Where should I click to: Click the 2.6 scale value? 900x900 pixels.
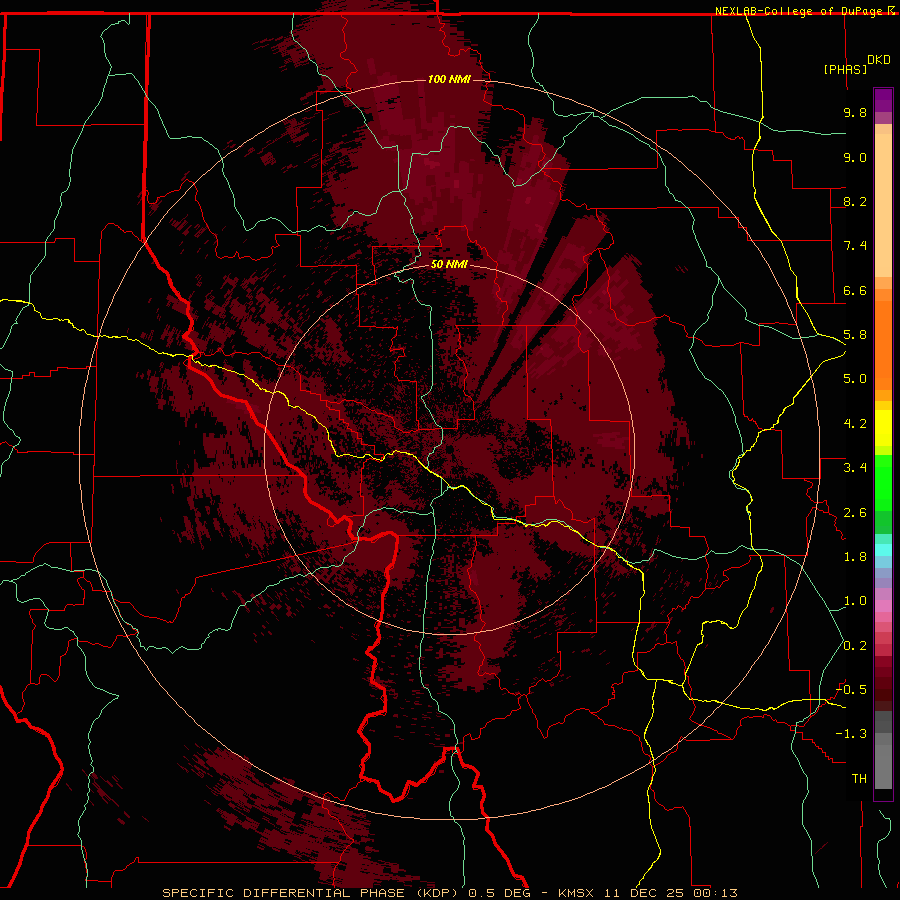[855, 513]
